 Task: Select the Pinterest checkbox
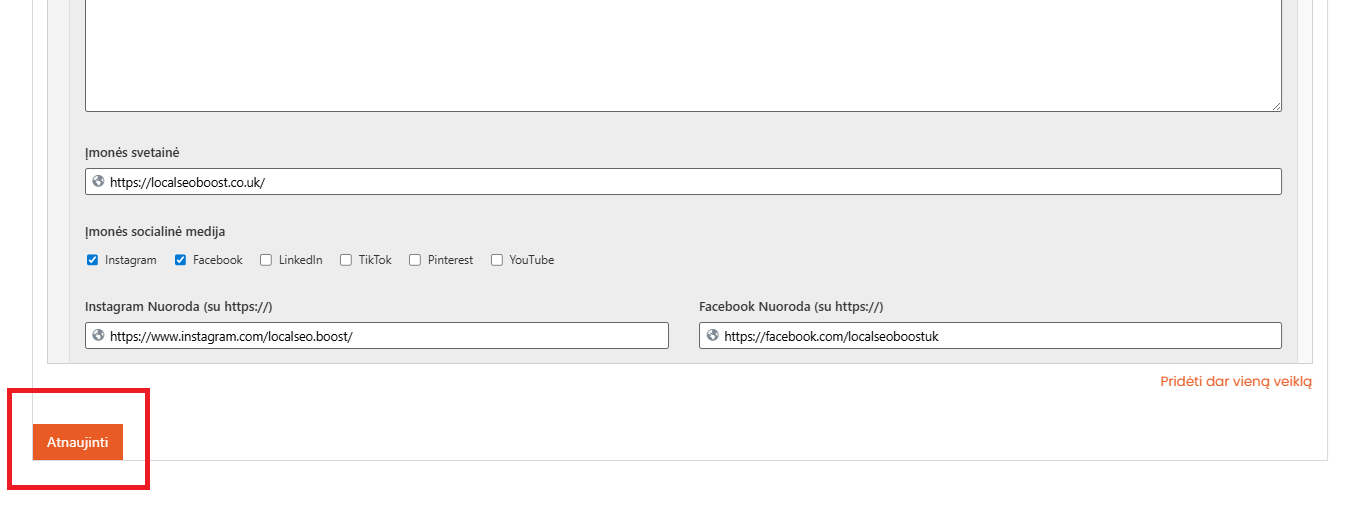(x=415, y=260)
